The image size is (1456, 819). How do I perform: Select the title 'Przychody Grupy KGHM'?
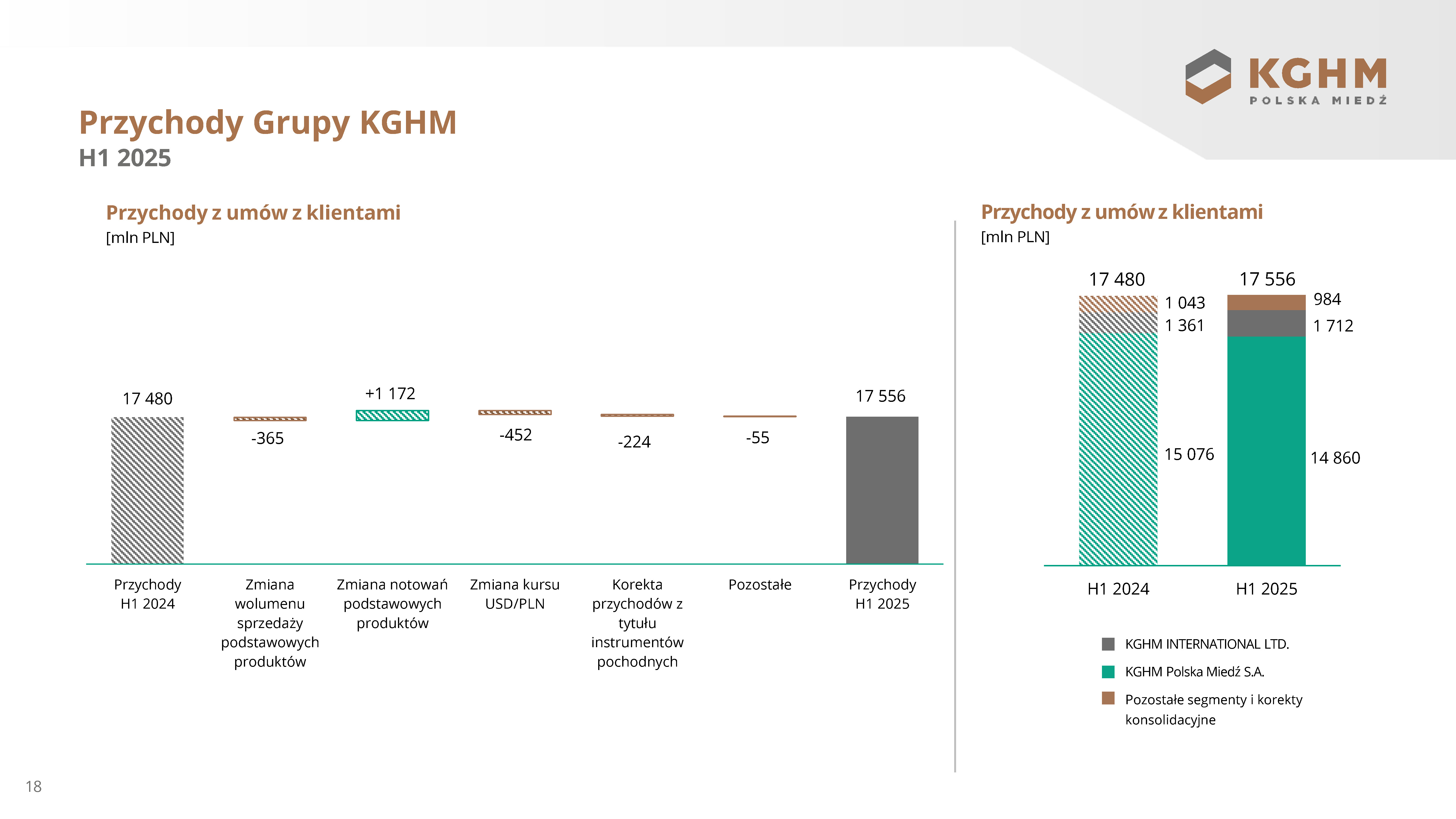click(x=267, y=123)
